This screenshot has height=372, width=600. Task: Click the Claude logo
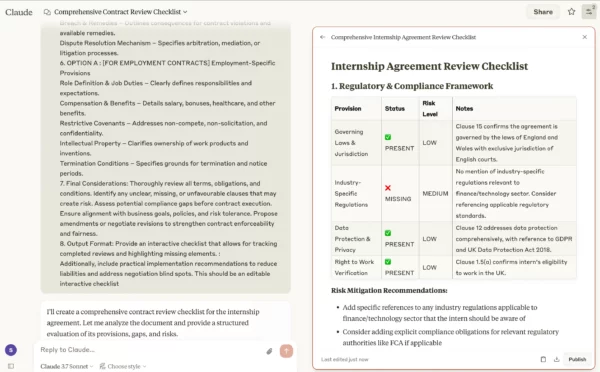19,12
